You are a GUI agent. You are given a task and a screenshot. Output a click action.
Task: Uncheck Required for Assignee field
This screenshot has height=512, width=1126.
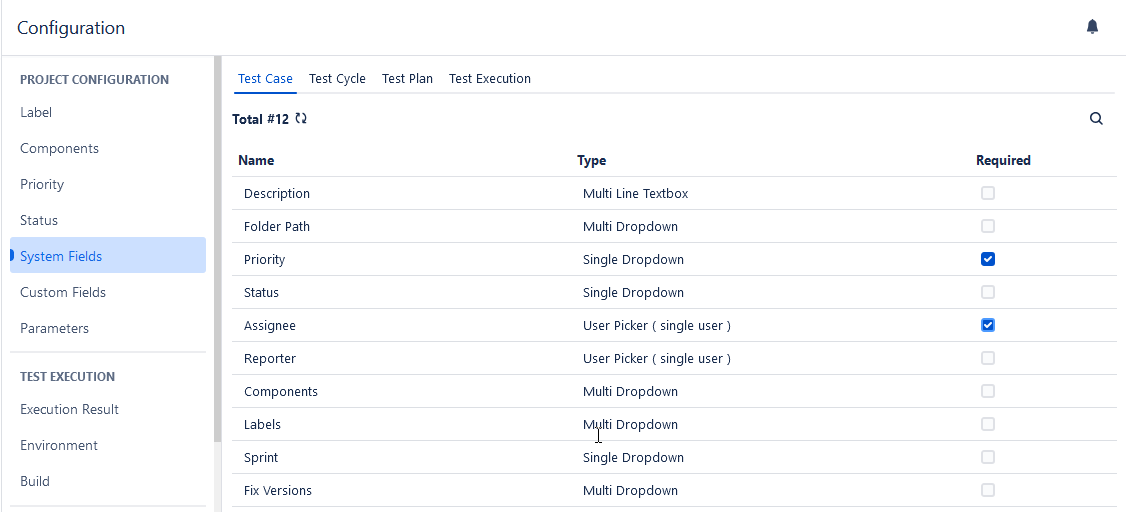click(988, 325)
